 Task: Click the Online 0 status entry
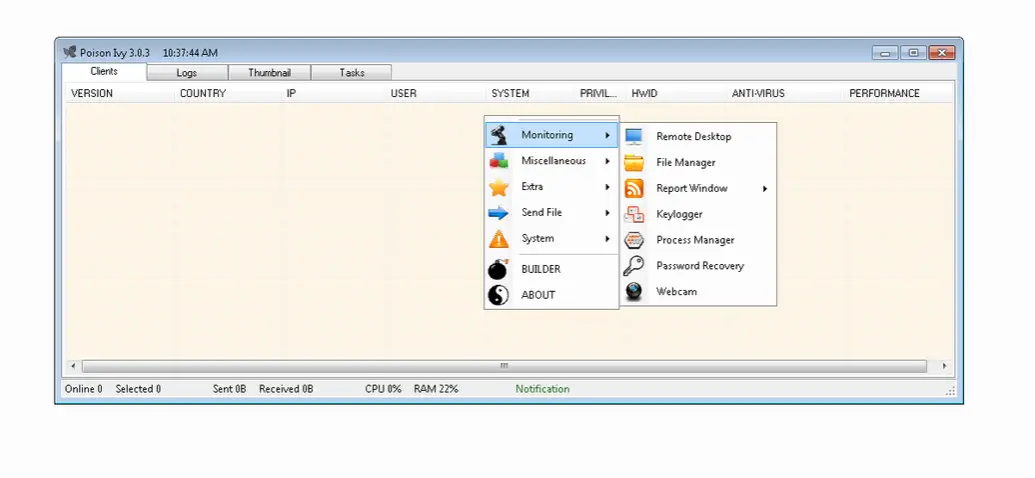(x=84, y=389)
